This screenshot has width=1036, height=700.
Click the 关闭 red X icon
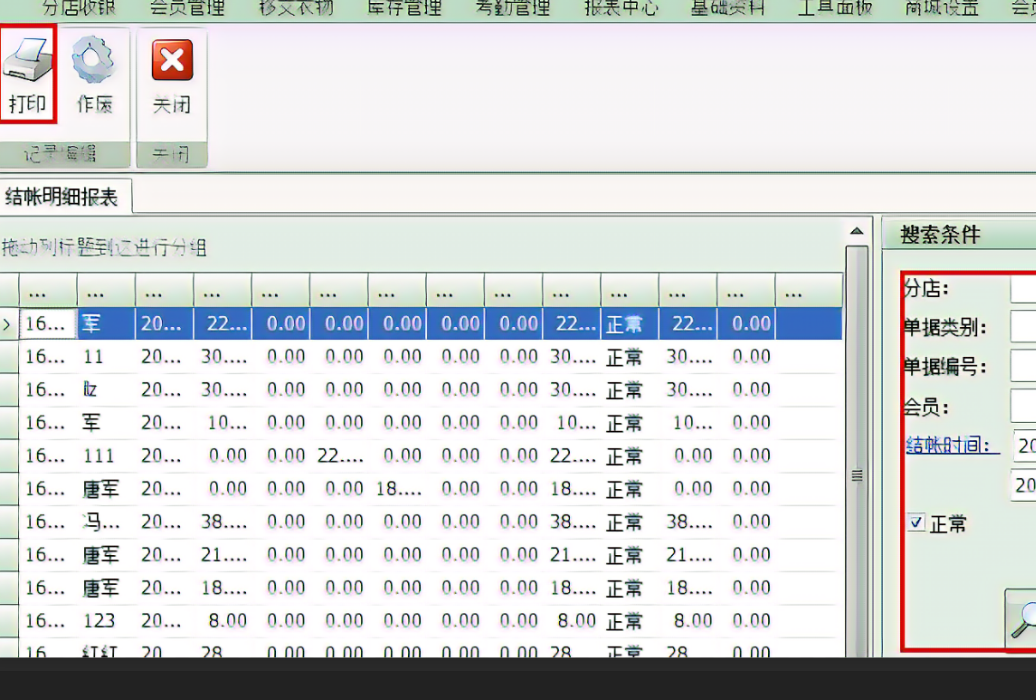[172, 61]
